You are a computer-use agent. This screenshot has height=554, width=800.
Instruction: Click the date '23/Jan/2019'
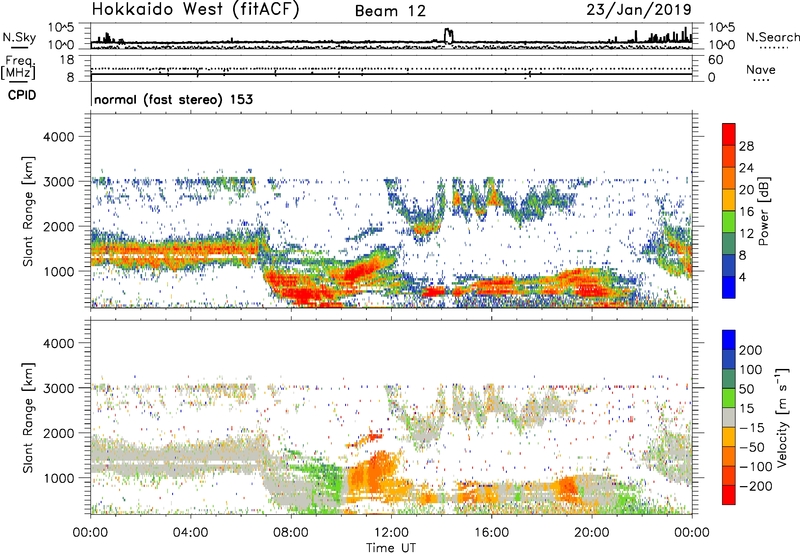pyautogui.click(x=639, y=9)
